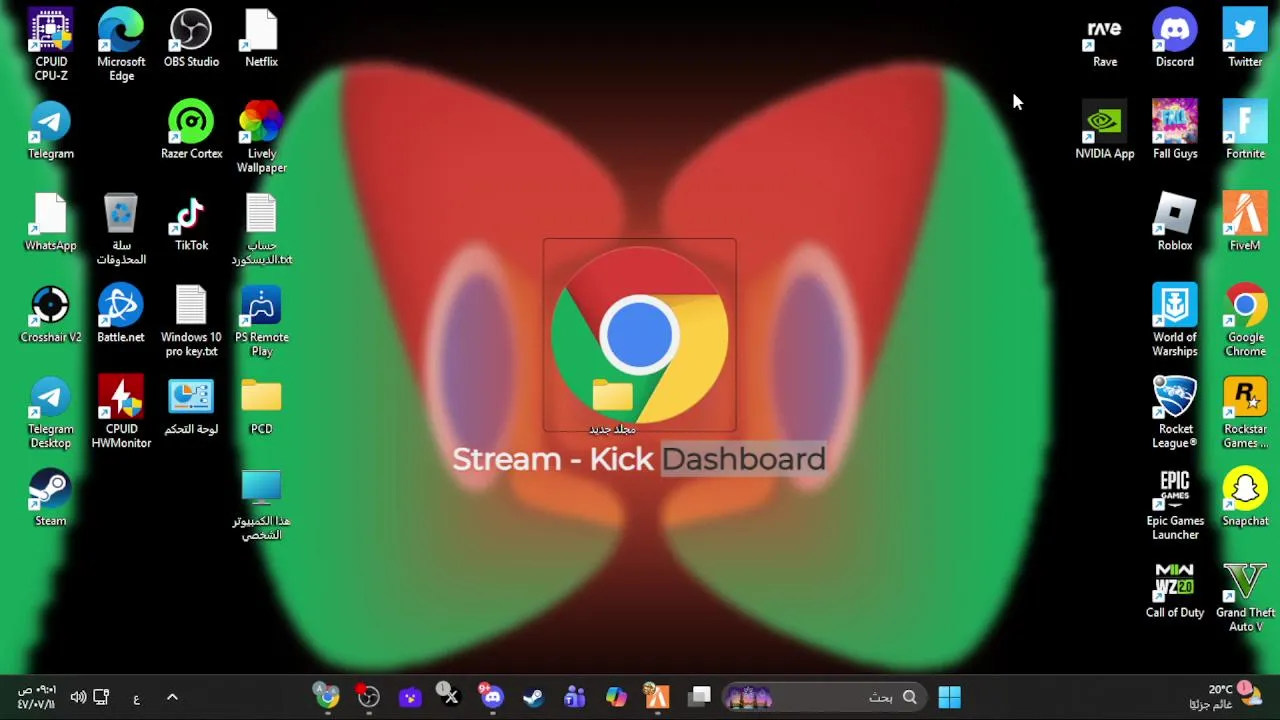Expand the hidden system tray icons chevron
Image resolution: width=1280 pixels, height=720 pixels.
[x=172, y=697]
